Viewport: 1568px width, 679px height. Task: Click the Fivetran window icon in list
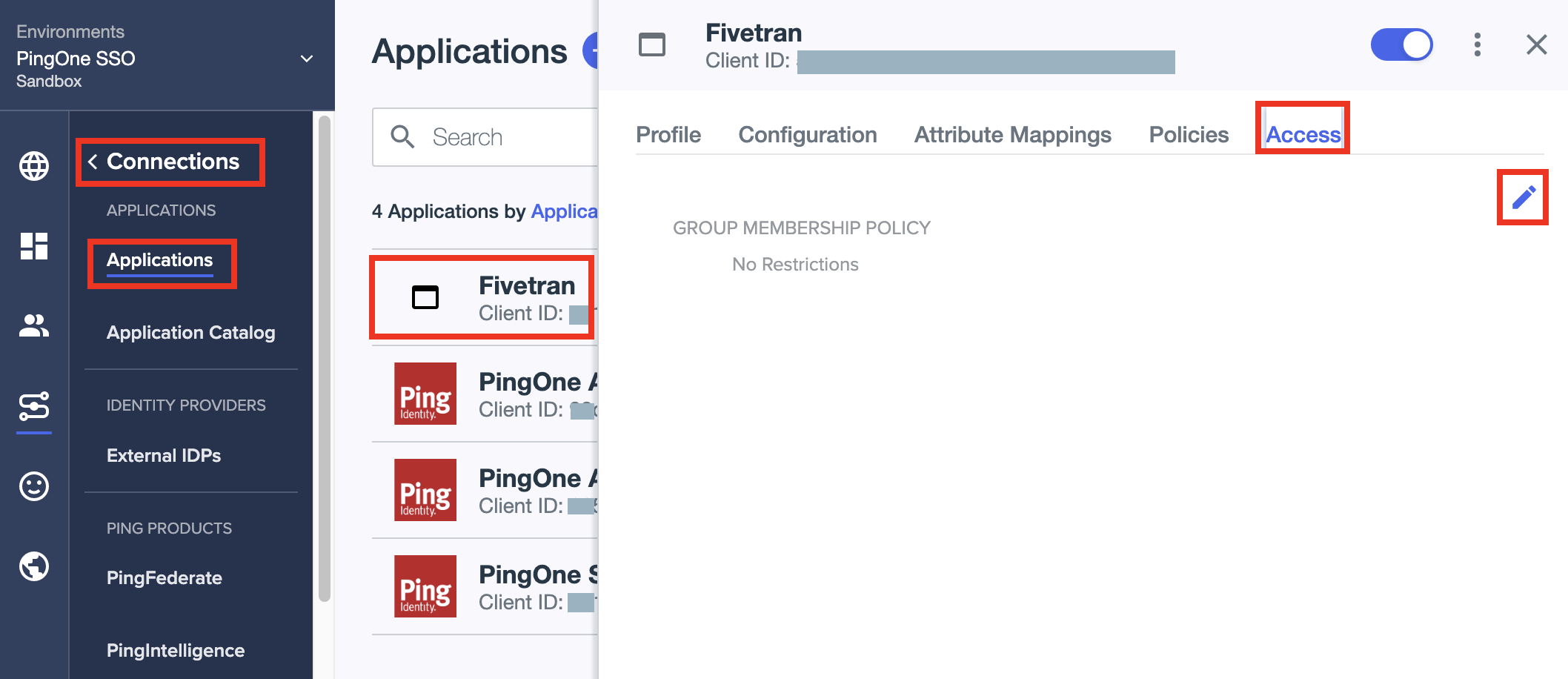tap(425, 297)
